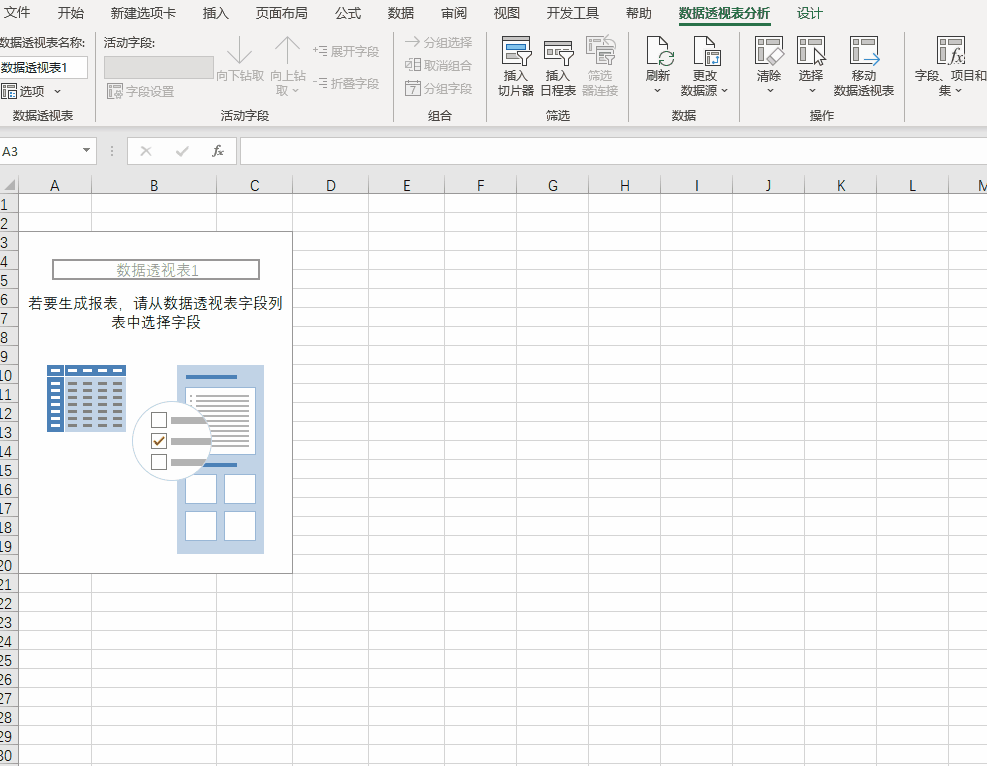Image resolution: width=987 pixels, height=766 pixels.
Task: Expand the Drill Up dropdown arrow
Action: point(295,91)
